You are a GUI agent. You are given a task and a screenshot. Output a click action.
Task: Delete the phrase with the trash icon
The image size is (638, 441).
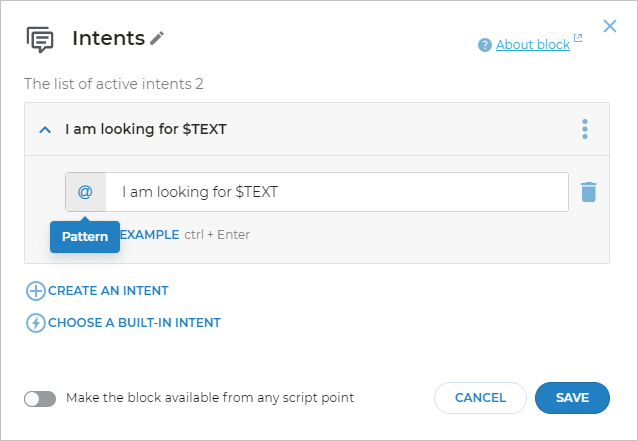pyautogui.click(x=588, y=192)
